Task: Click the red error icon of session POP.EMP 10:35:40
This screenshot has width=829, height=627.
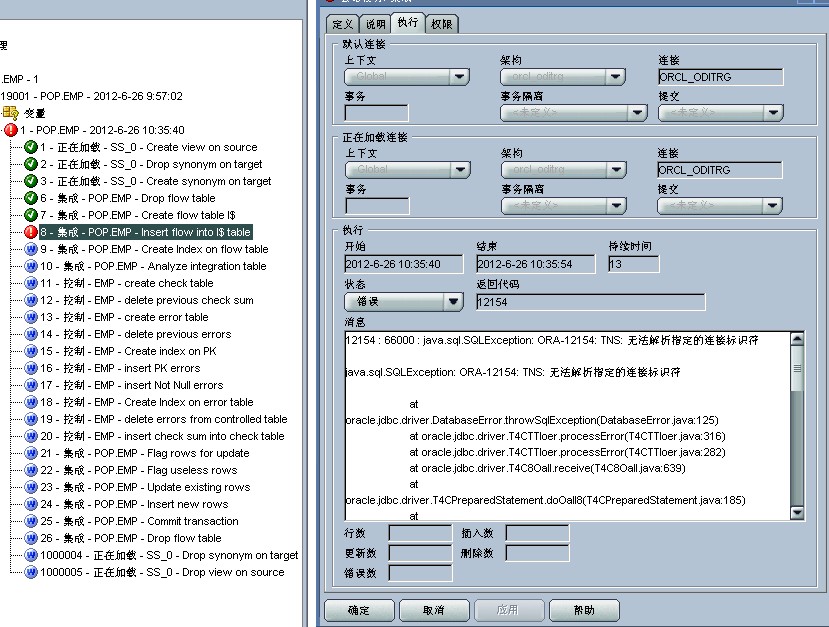Action: [x=11, y=130]
